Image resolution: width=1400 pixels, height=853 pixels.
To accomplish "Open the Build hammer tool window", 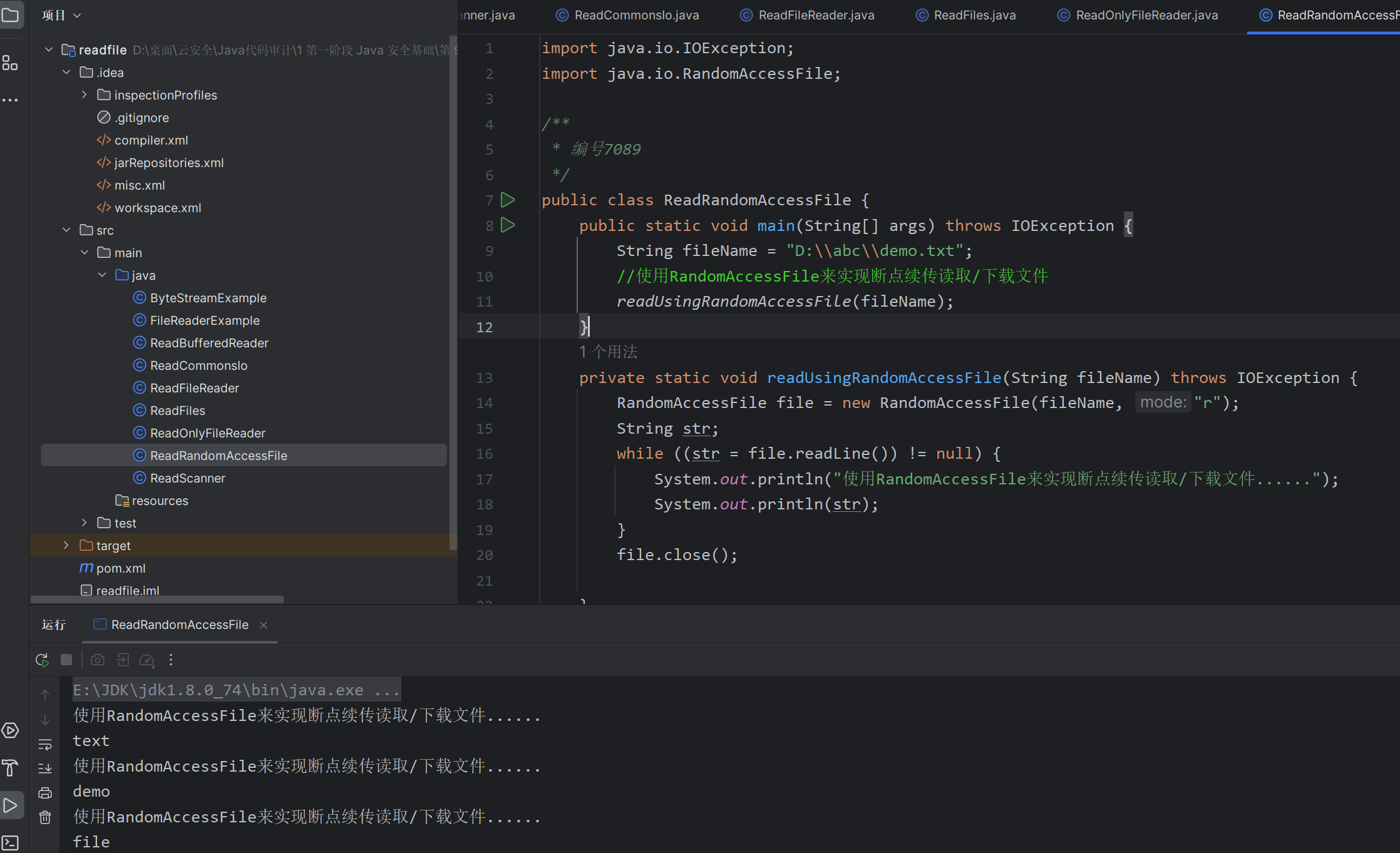I will [10, 767].
